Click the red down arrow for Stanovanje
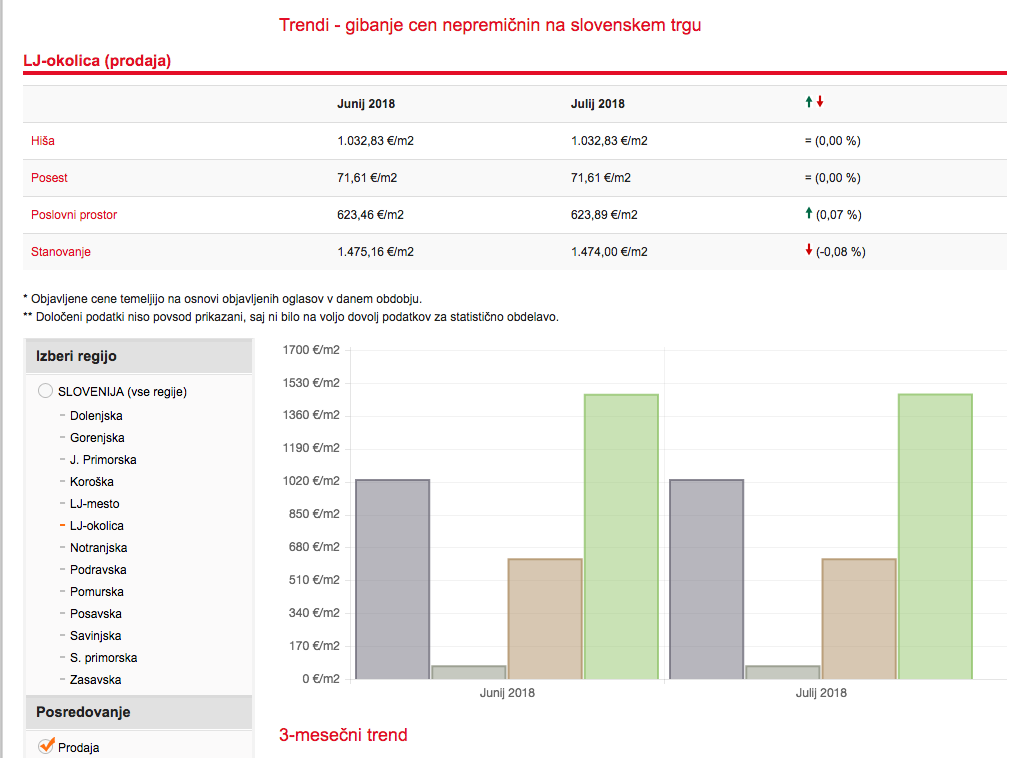This screenshot has height=758, width=1021. 808,251
